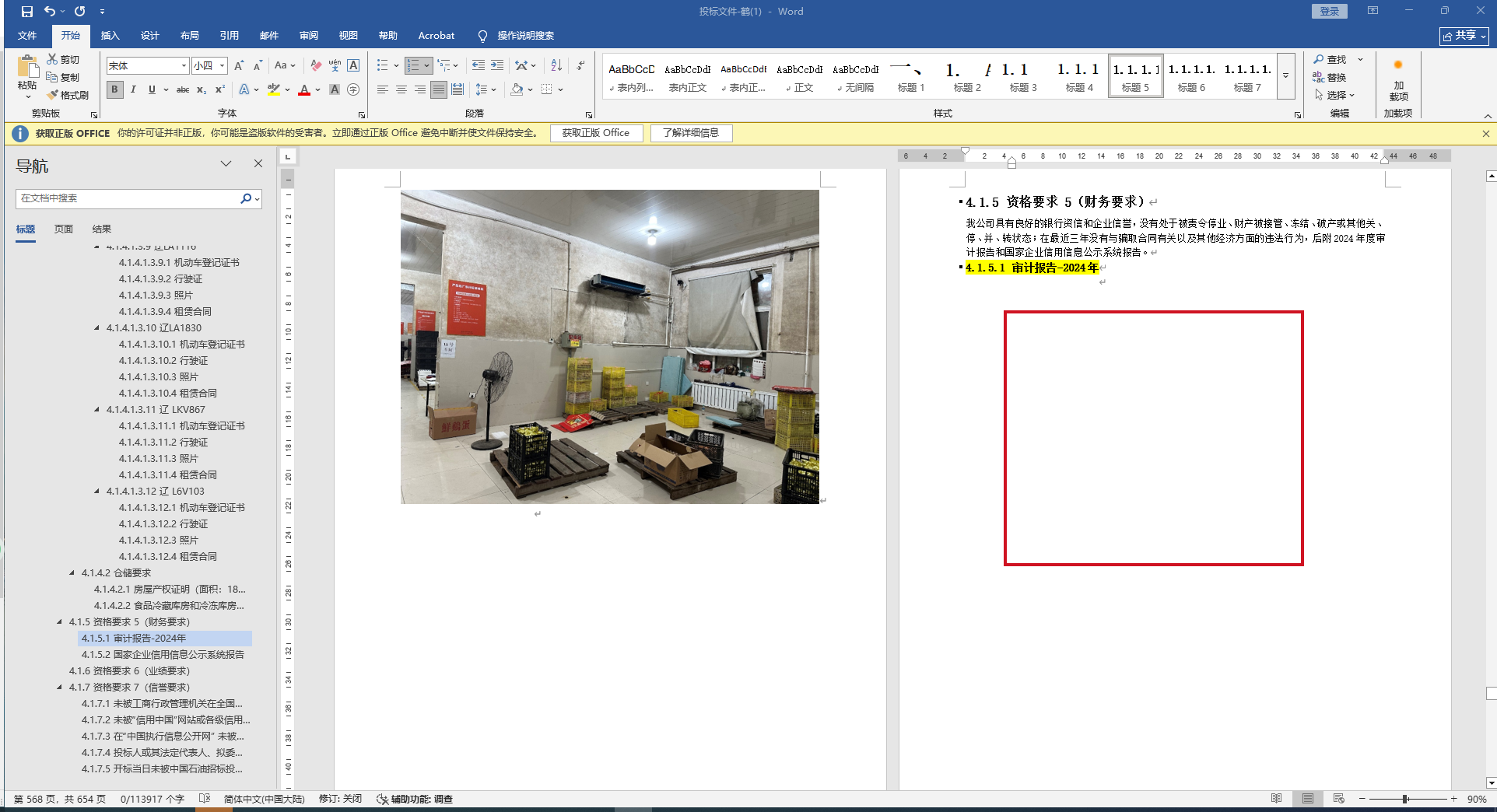Open the line spacing dropdown

(486, 89)
